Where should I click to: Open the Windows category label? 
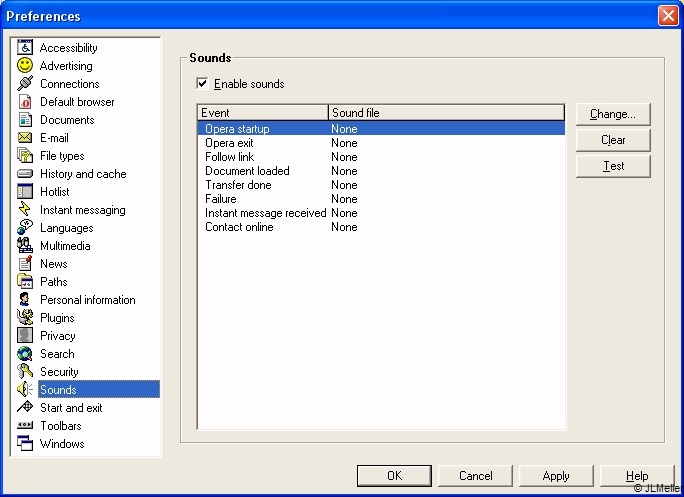[62, 443]
